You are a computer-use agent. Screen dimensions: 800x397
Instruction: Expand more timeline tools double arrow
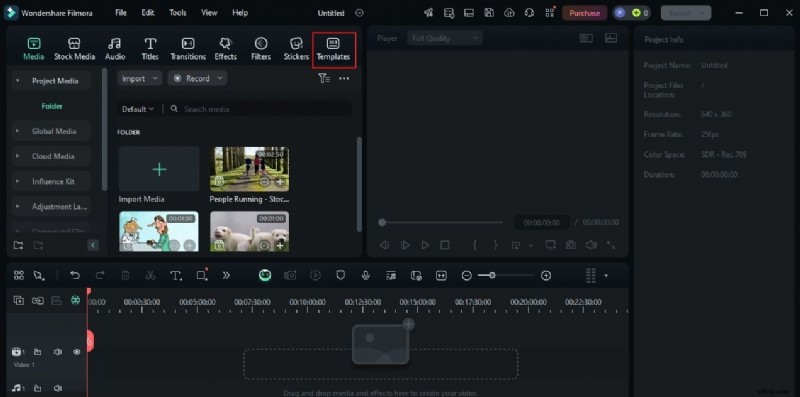[226, 276]
